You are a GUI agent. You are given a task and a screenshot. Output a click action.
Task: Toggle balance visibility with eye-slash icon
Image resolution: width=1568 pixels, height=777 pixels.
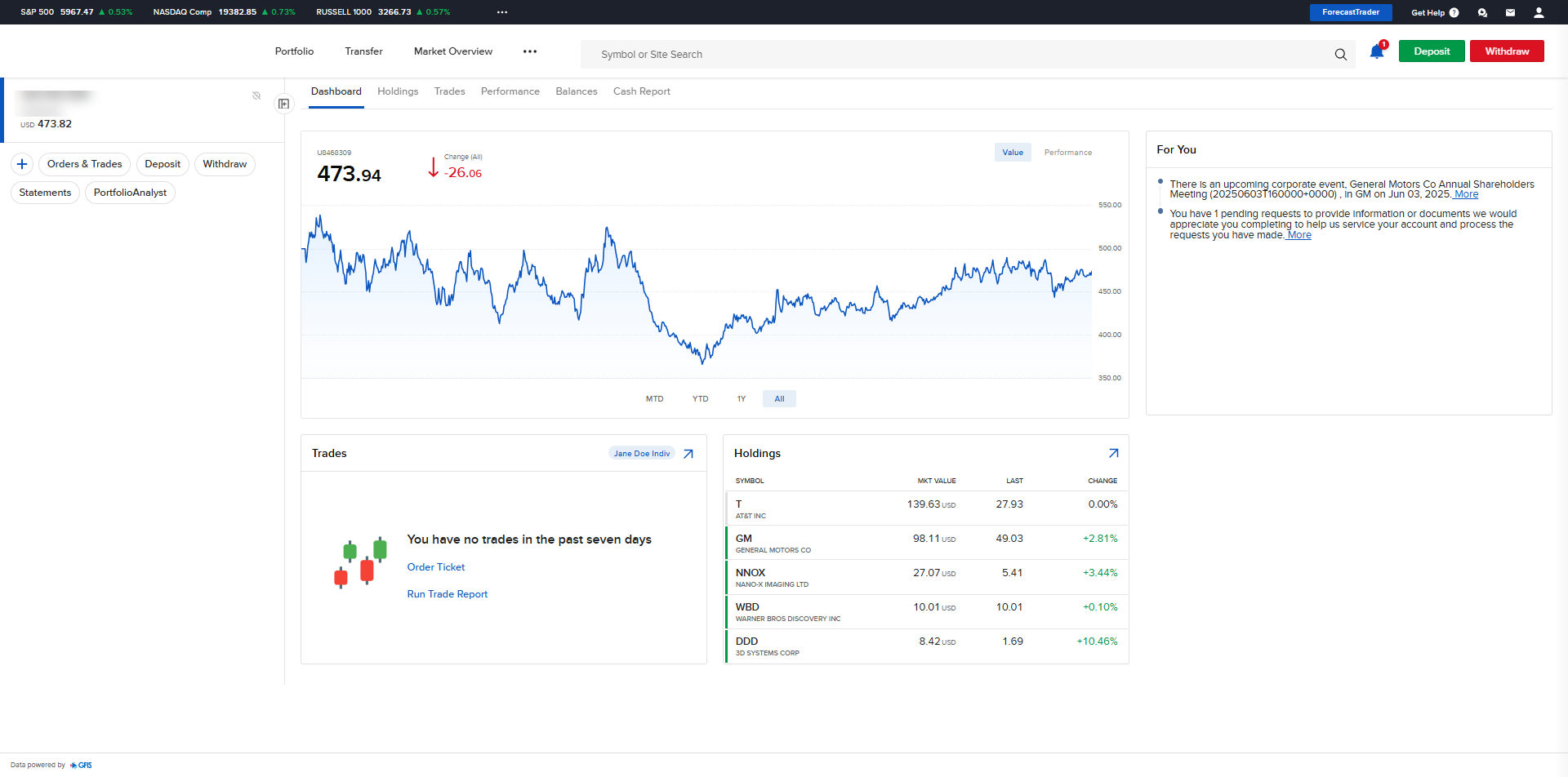256,95
